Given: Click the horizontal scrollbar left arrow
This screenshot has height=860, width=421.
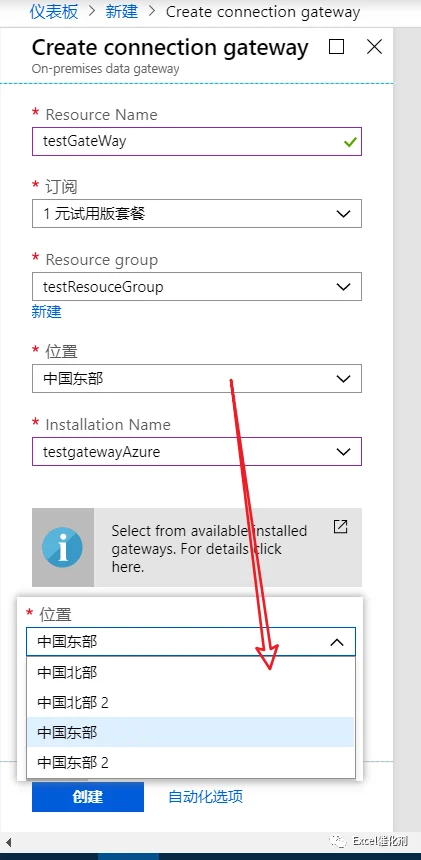Looking at the screenshot, I should [8, 841].
